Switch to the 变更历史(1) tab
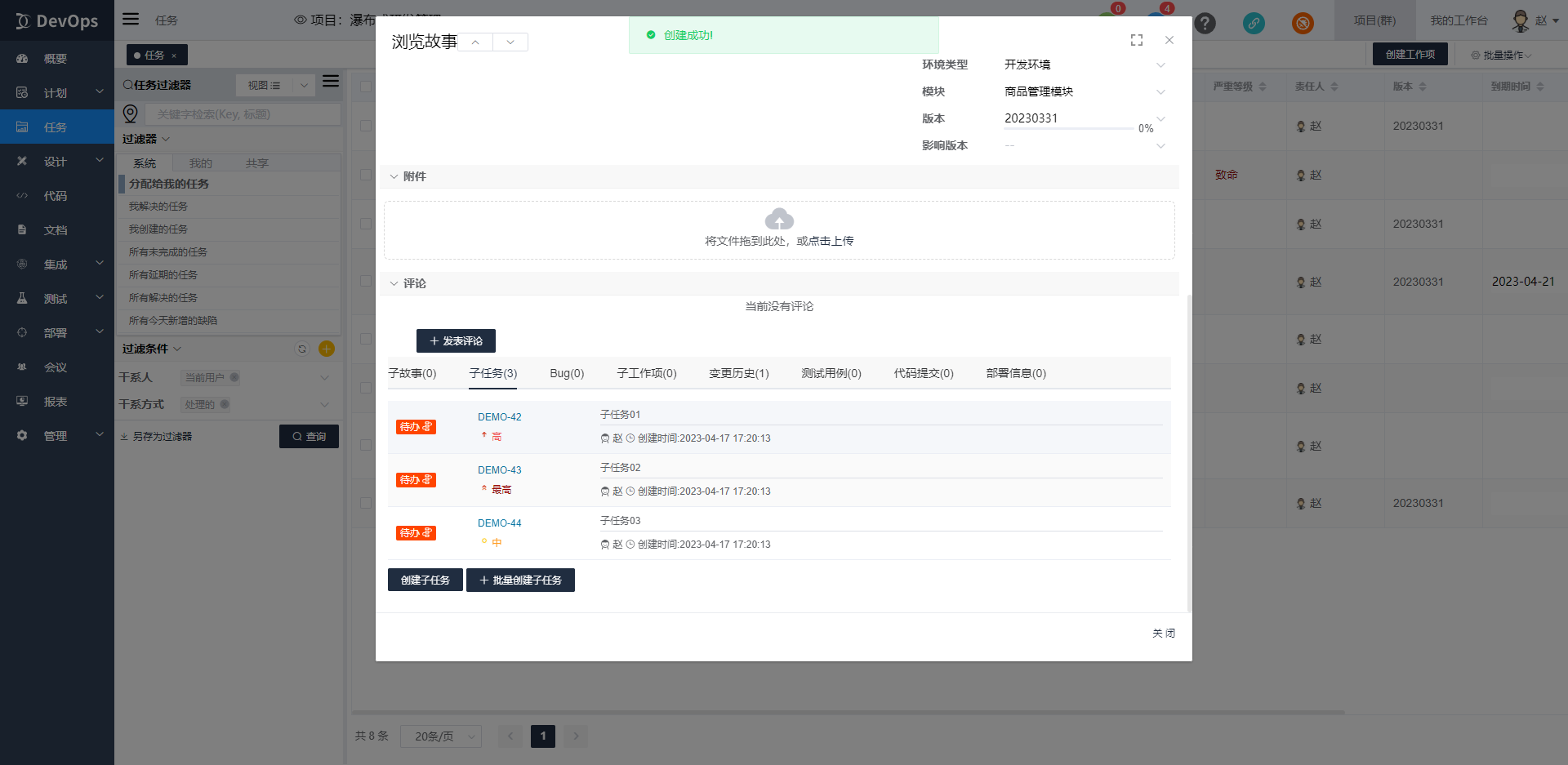Image resolution: width=1568 pixels, height=765 pixels. click(738, 373)
